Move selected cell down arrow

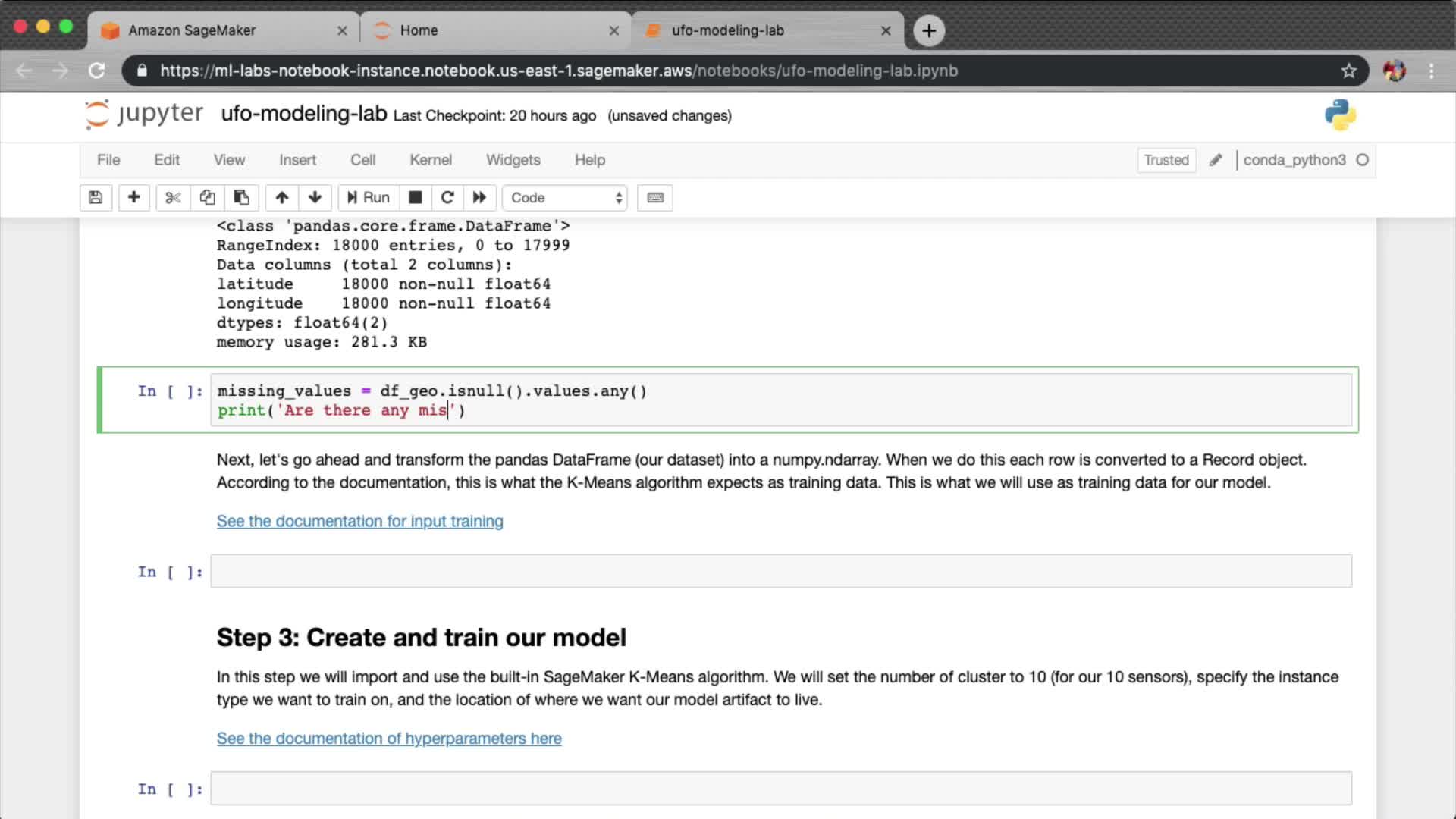click(315, 197)
